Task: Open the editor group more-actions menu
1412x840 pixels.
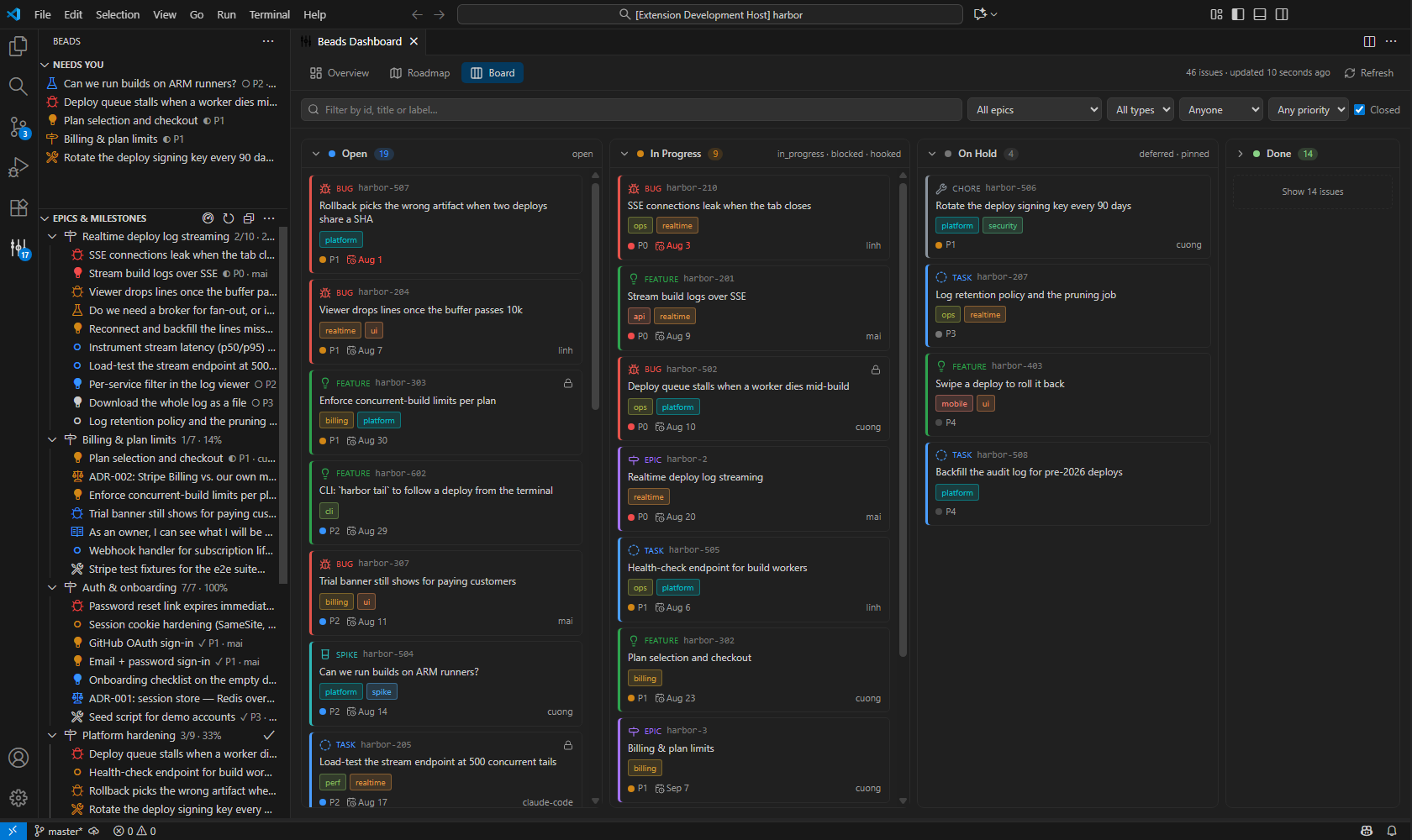Action: pyautogui.click(x=1391, y=41)
